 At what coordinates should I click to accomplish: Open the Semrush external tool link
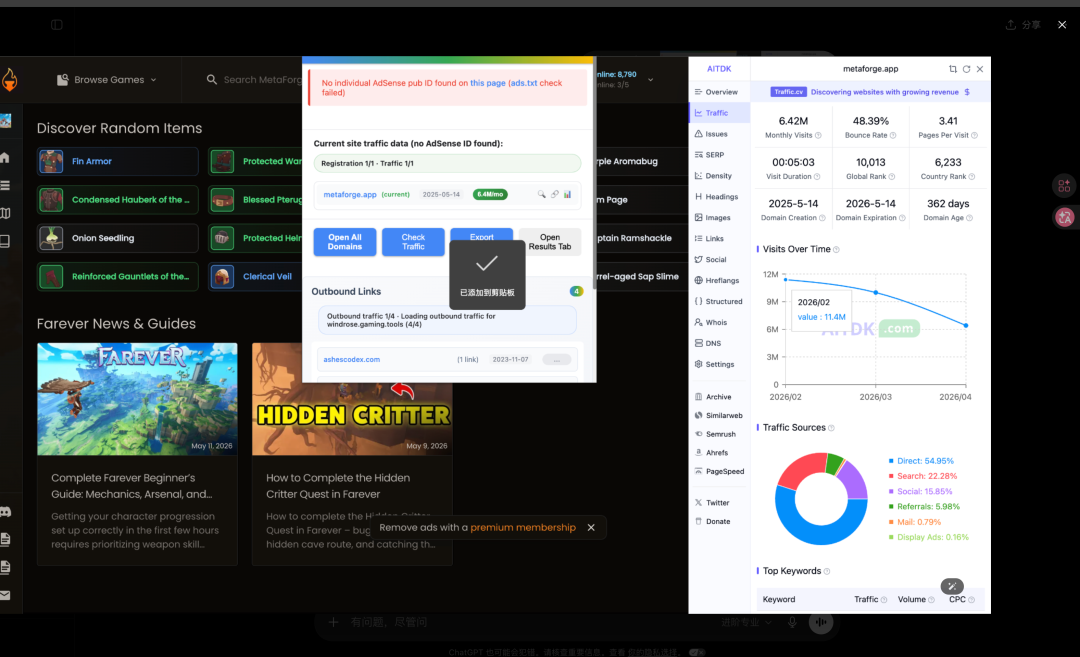point(715,434)
